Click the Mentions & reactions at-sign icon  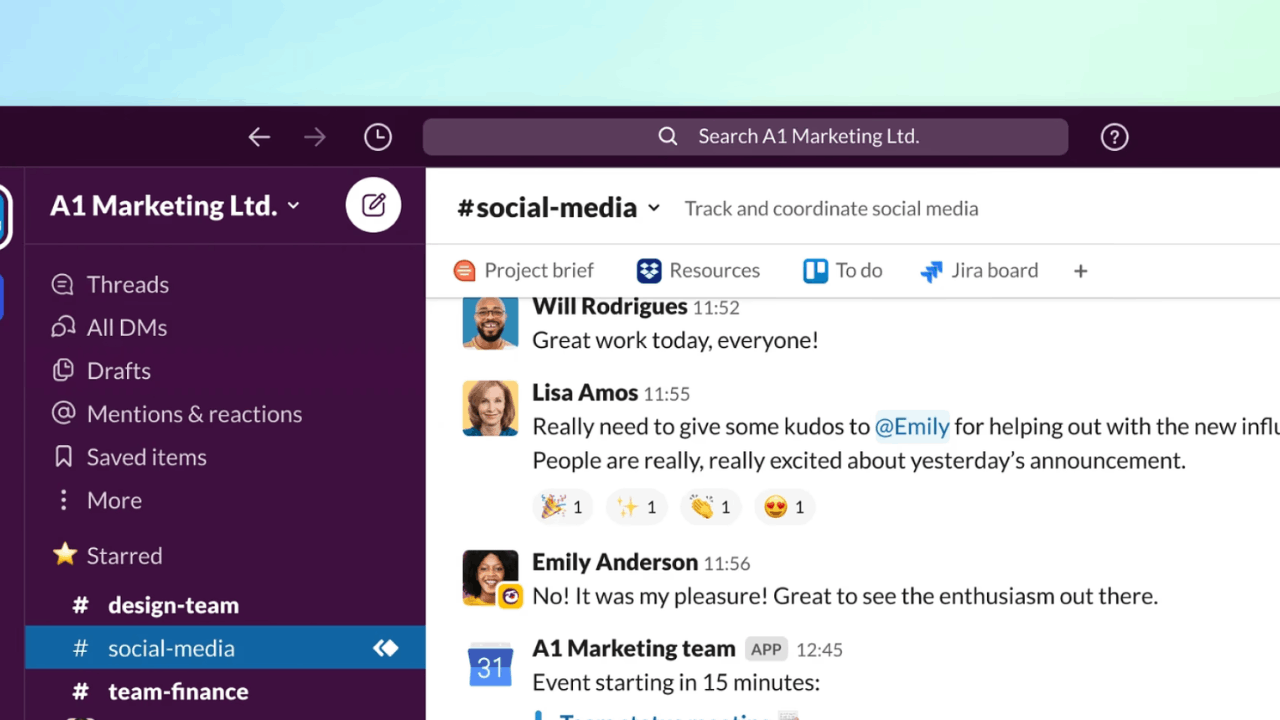(x=63, y=414)
